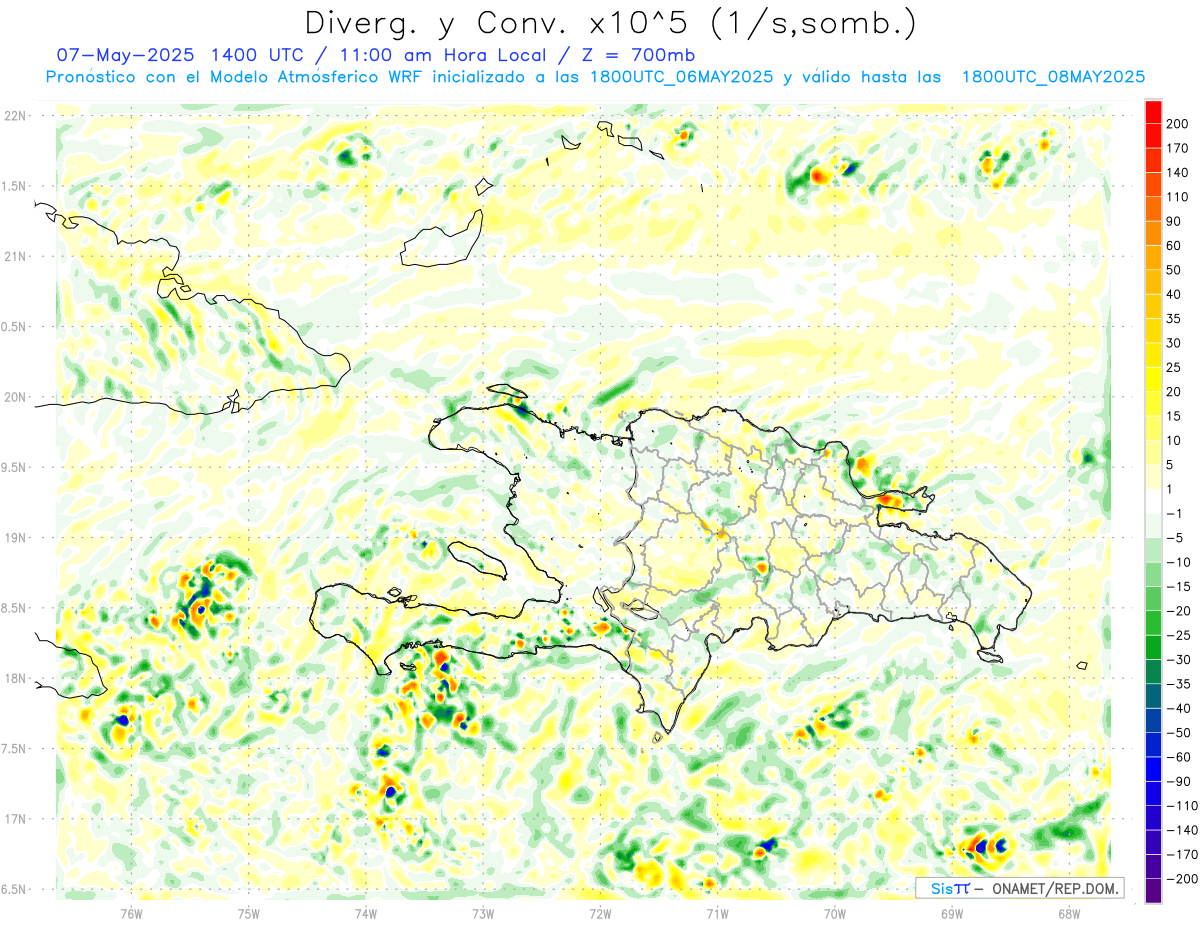The height and width of the screenshot is (927, 1200).
Task: Click positive colorbar label 60
Action: tap(1174, 246)
